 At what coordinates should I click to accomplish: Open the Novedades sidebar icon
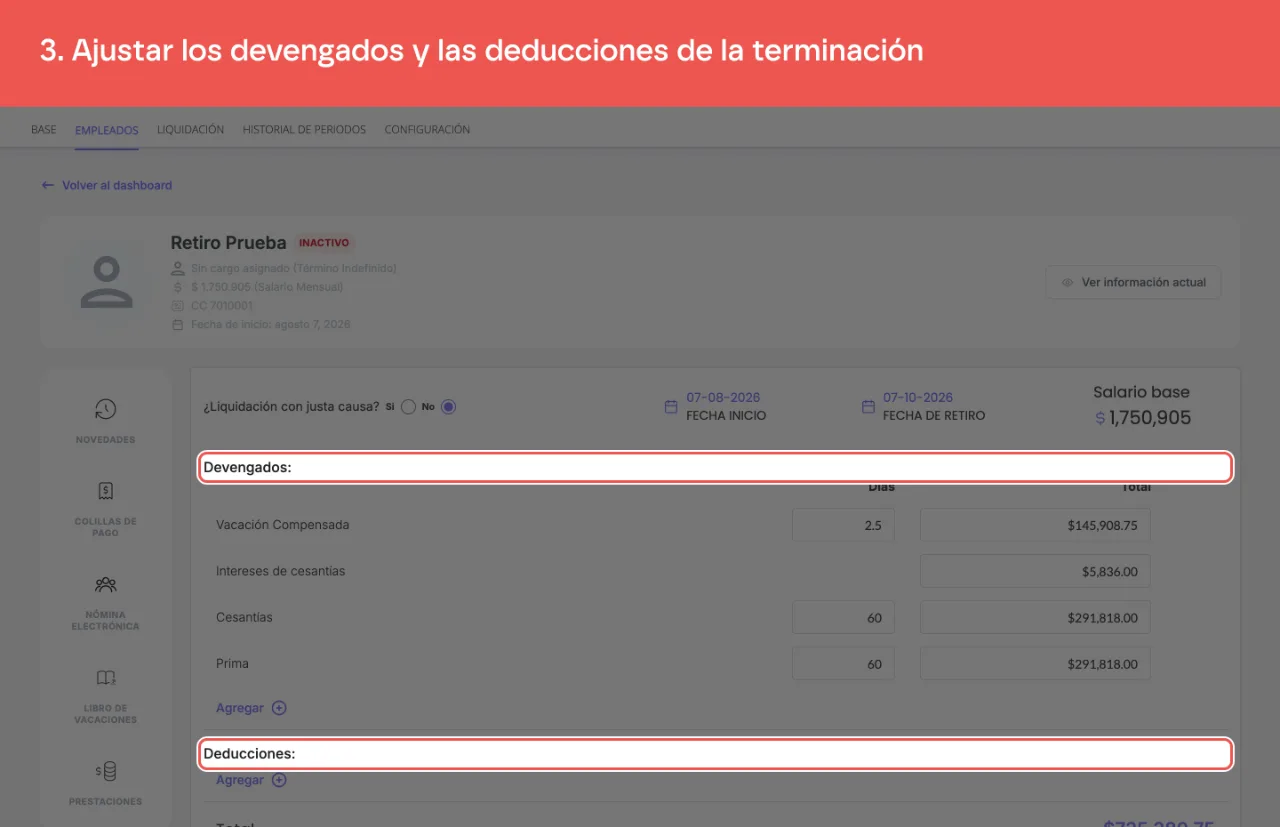point(105,409)
